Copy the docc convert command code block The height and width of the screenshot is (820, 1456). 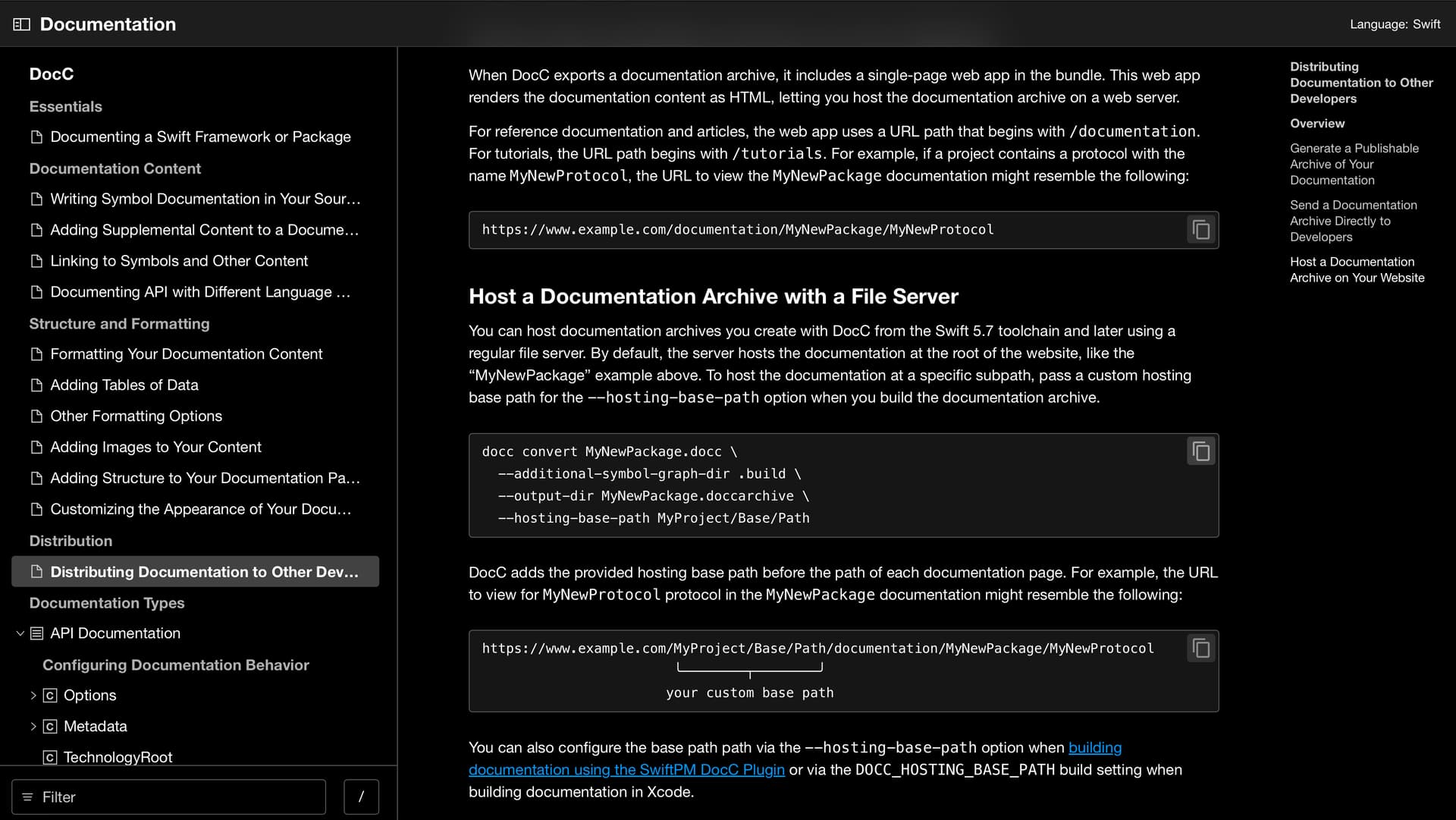point(1200,451)
